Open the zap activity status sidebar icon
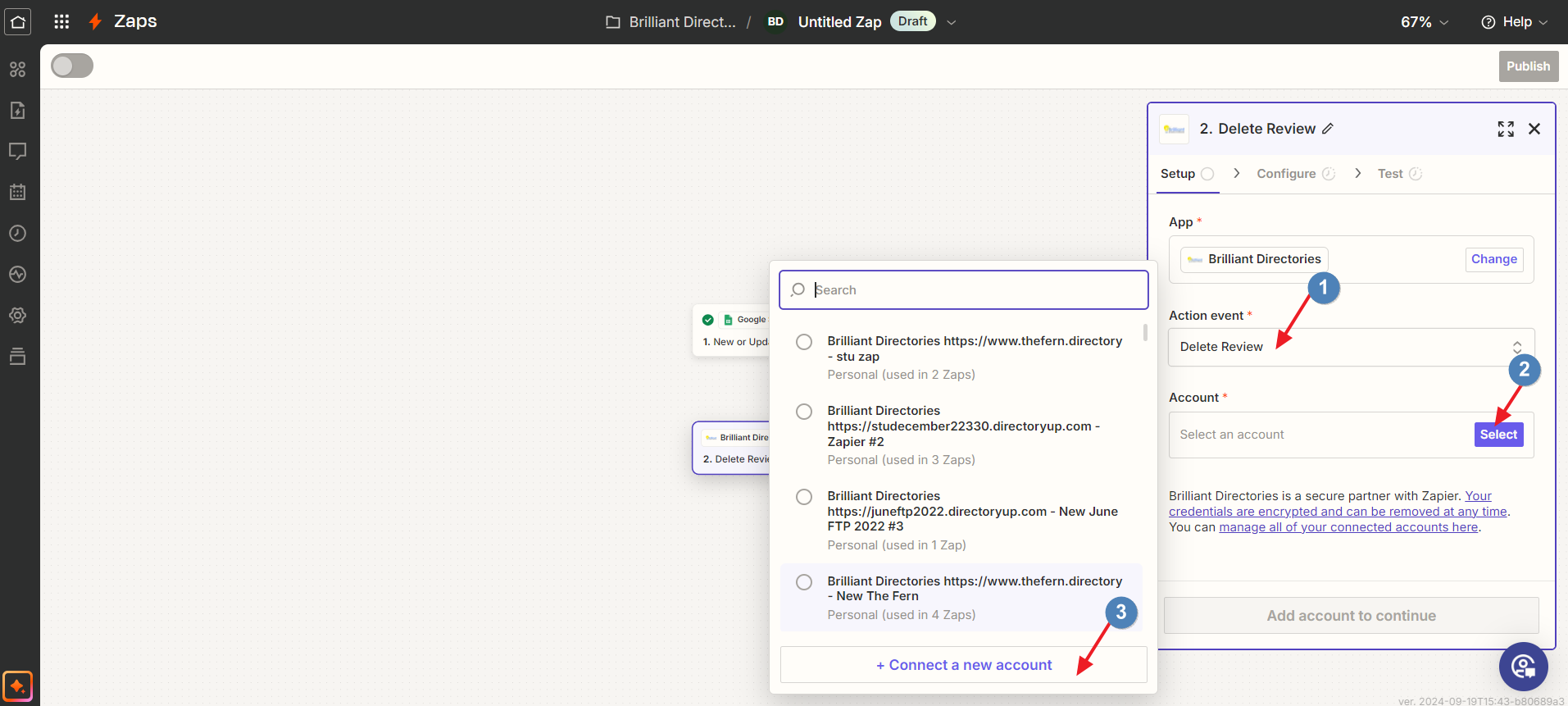1568x706 pixels. click(18, 275)
